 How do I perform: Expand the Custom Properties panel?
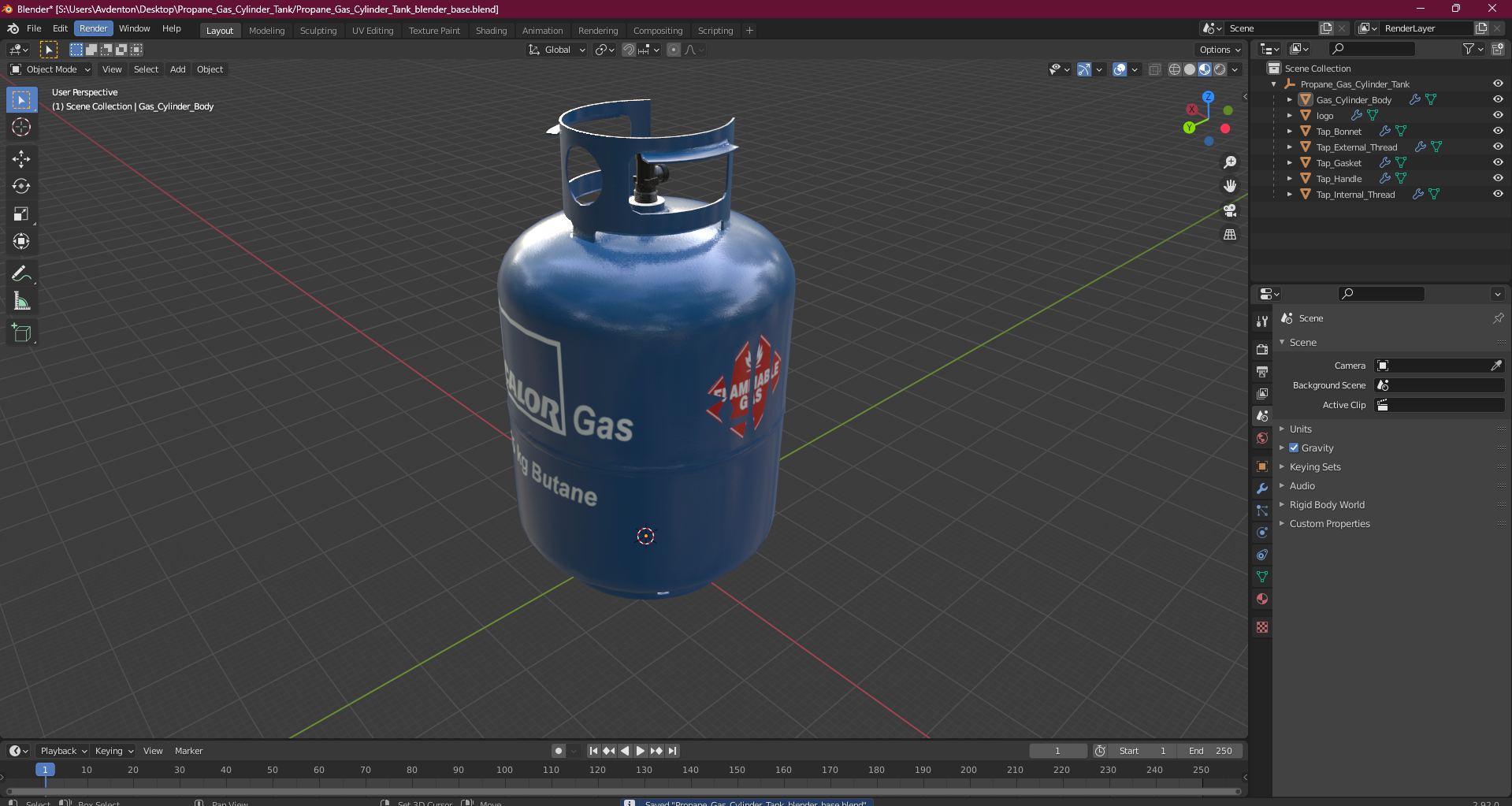point(1329,523)
